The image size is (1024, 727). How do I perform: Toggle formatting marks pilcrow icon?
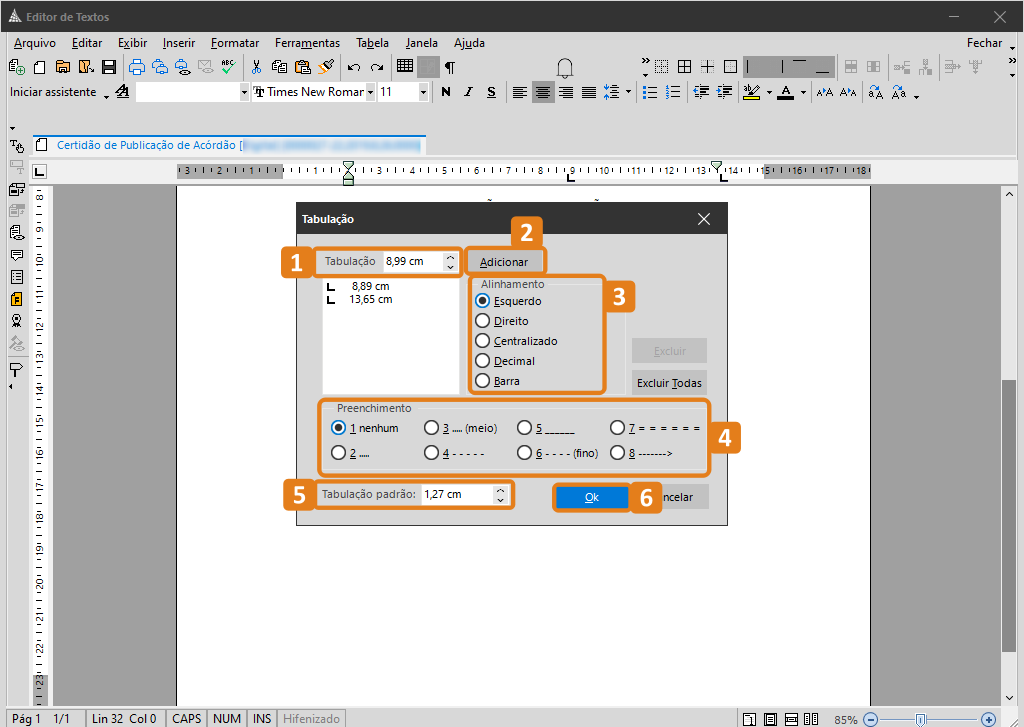point(450,67)
